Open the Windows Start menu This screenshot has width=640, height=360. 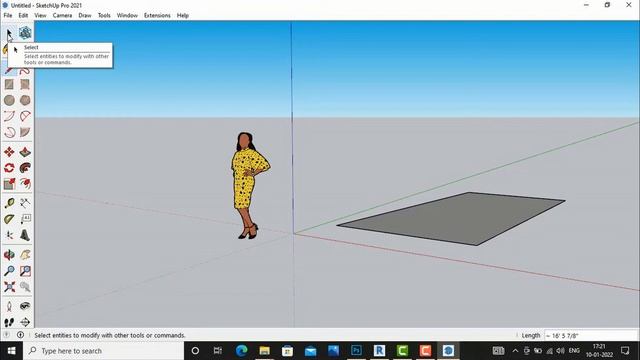11,351
